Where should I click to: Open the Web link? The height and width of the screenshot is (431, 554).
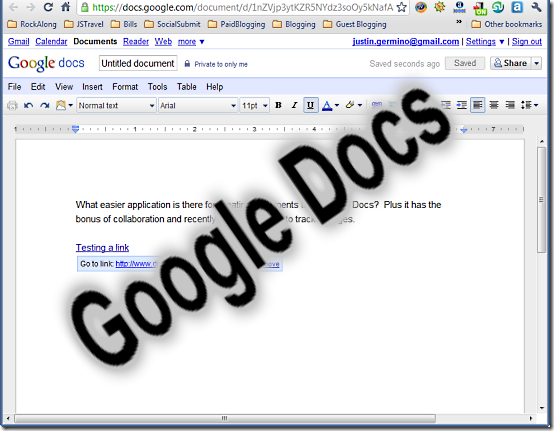(163, 42)
